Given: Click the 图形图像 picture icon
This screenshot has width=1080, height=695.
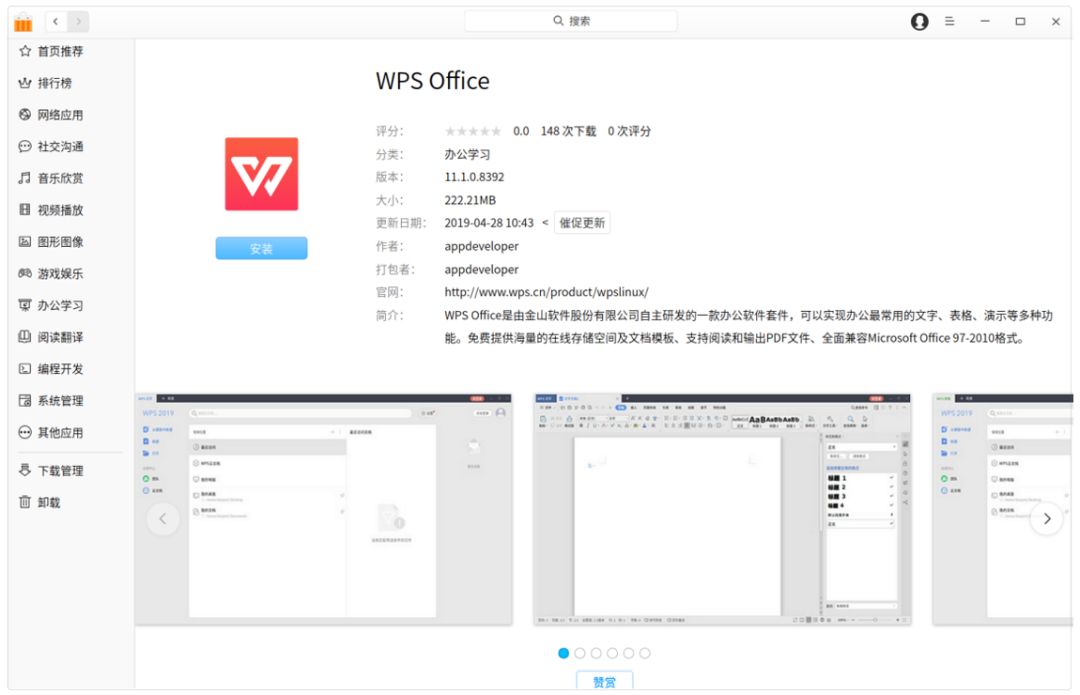Looking at the screenshot, I should (25, 241).
